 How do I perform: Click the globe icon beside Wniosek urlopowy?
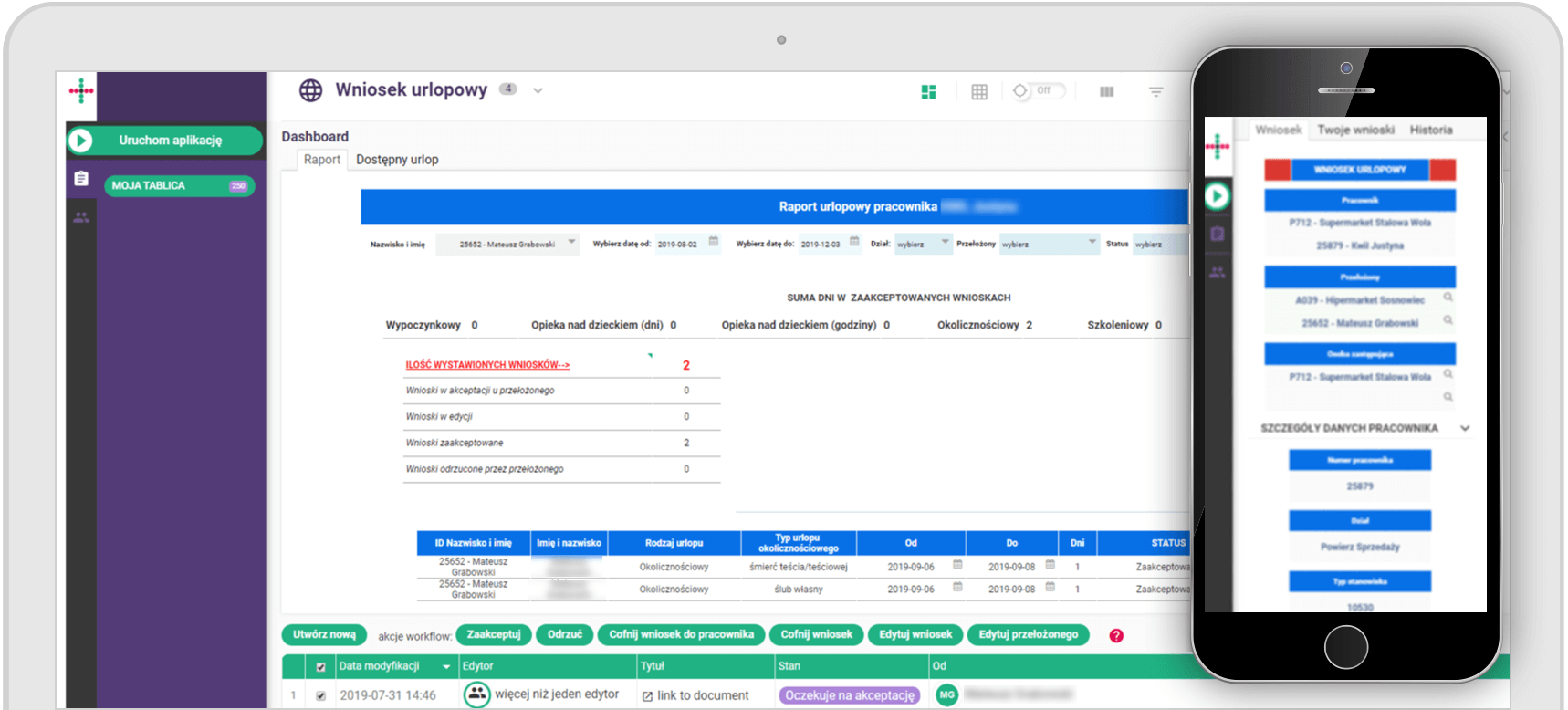[310, 90]
